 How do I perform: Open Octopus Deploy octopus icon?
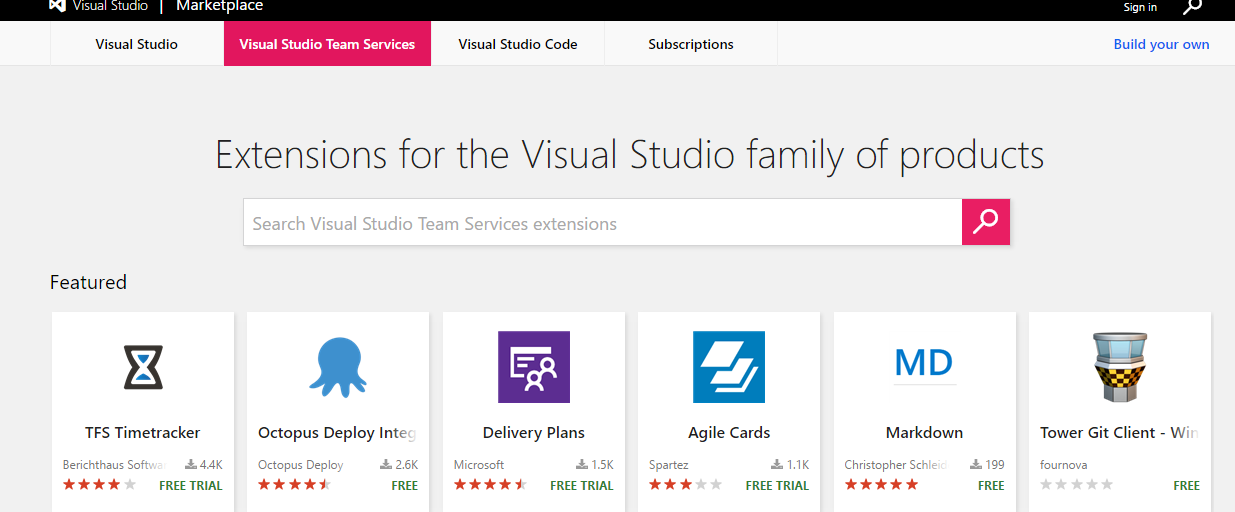pyautogui.click(x=338, y=367)
